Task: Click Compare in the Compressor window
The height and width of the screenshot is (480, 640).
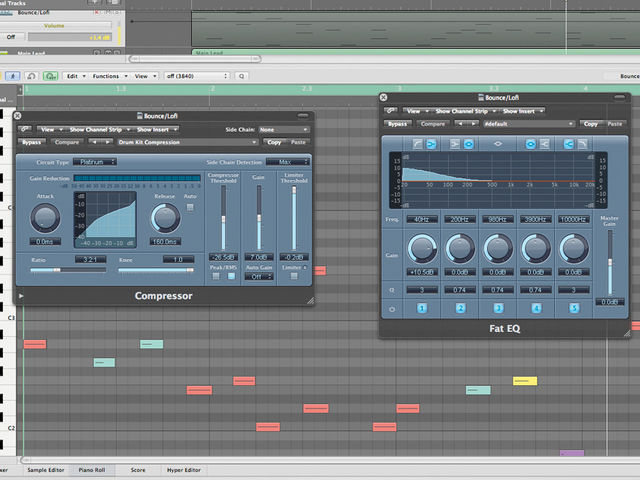Action: click(67, 142)
